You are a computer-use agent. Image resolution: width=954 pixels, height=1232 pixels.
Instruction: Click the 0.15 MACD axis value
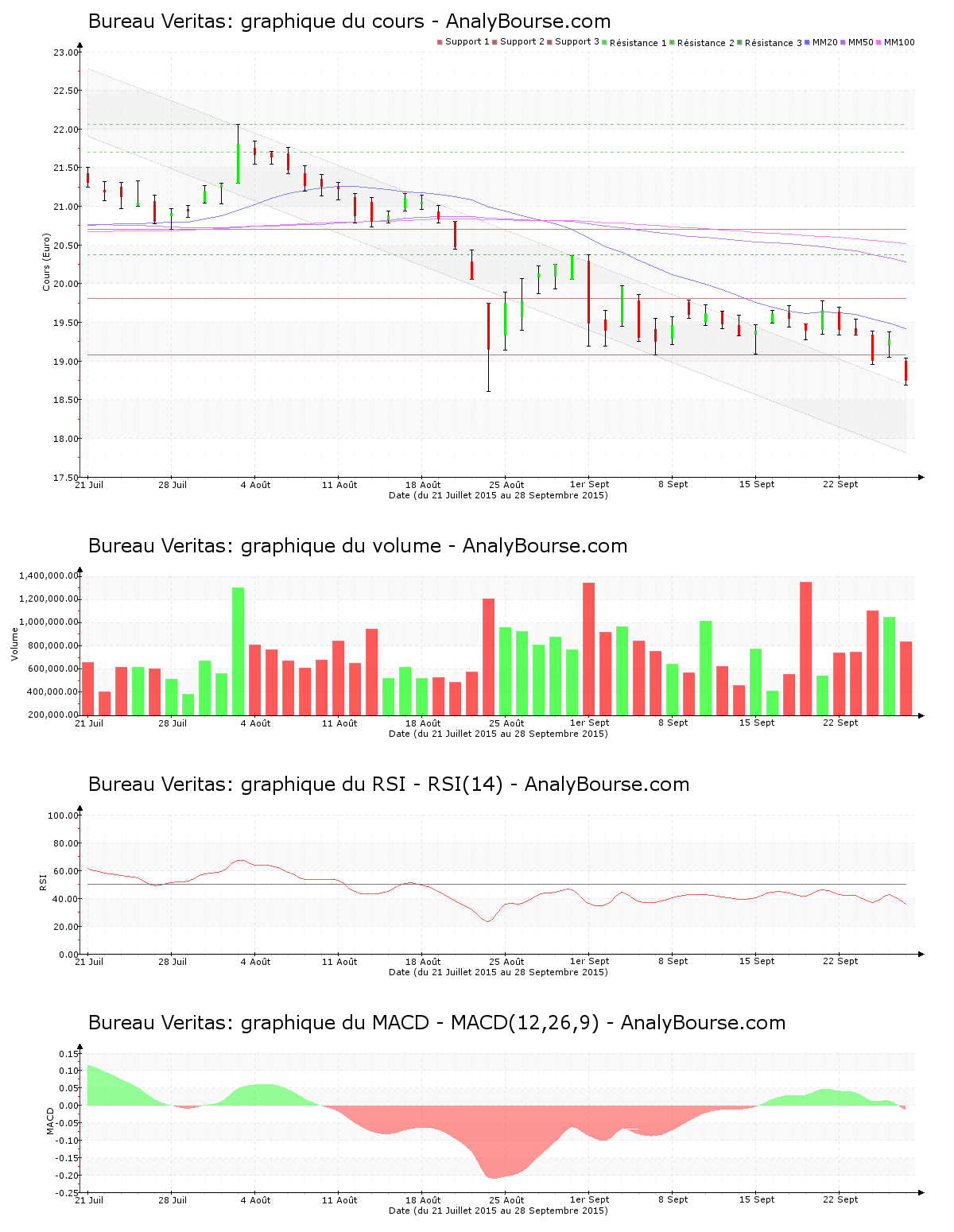[69, 1054]
